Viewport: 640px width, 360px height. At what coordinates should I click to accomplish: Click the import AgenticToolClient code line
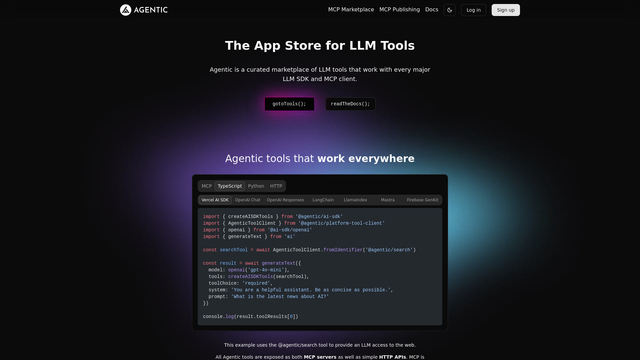tap(294, 223)
